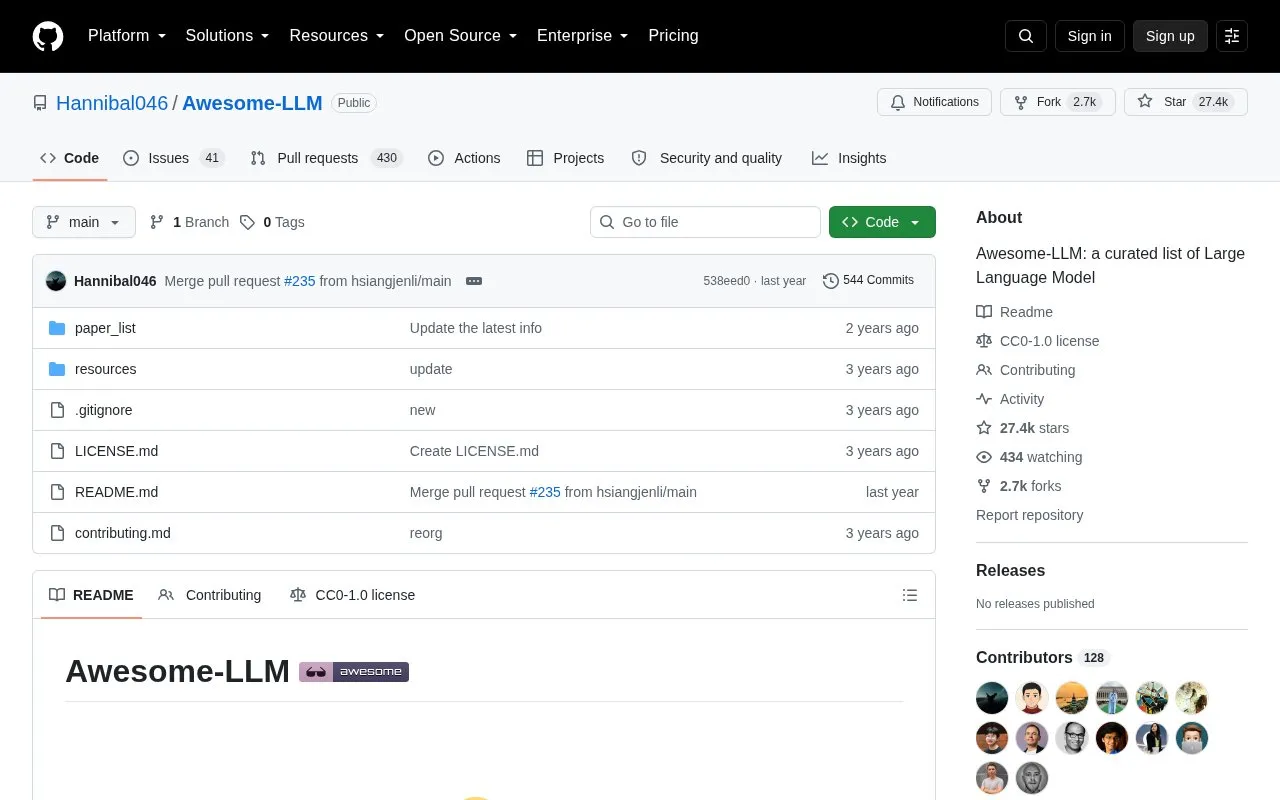Fork the repository
Image resolution: width=1280 pixels, height=800 pixels.
pyautogui.click(x=1058, y=102)
